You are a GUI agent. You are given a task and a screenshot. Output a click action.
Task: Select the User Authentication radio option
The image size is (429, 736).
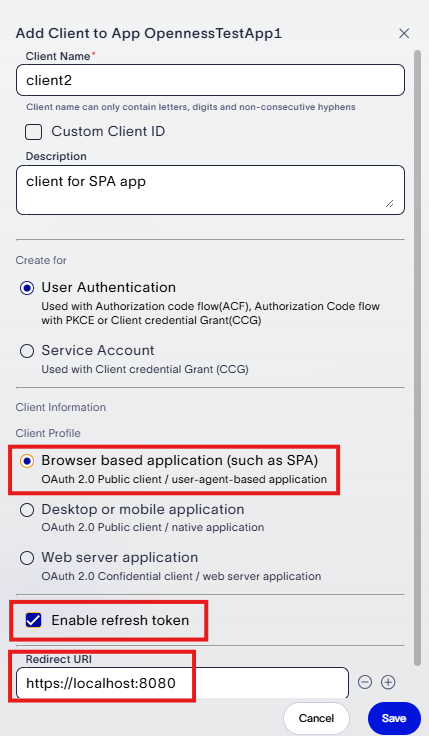coord(27,288)
